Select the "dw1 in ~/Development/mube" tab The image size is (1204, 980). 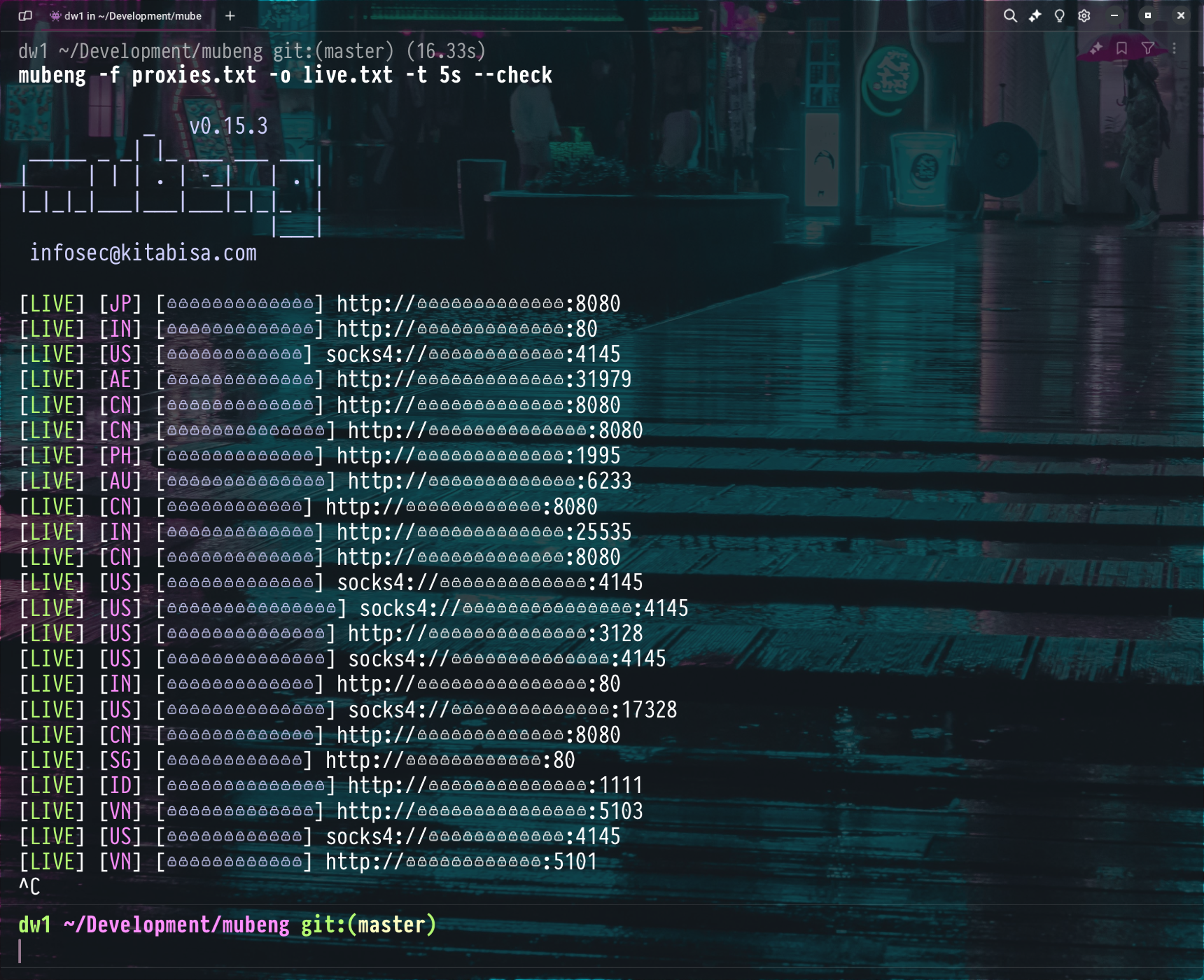[126, 15]
